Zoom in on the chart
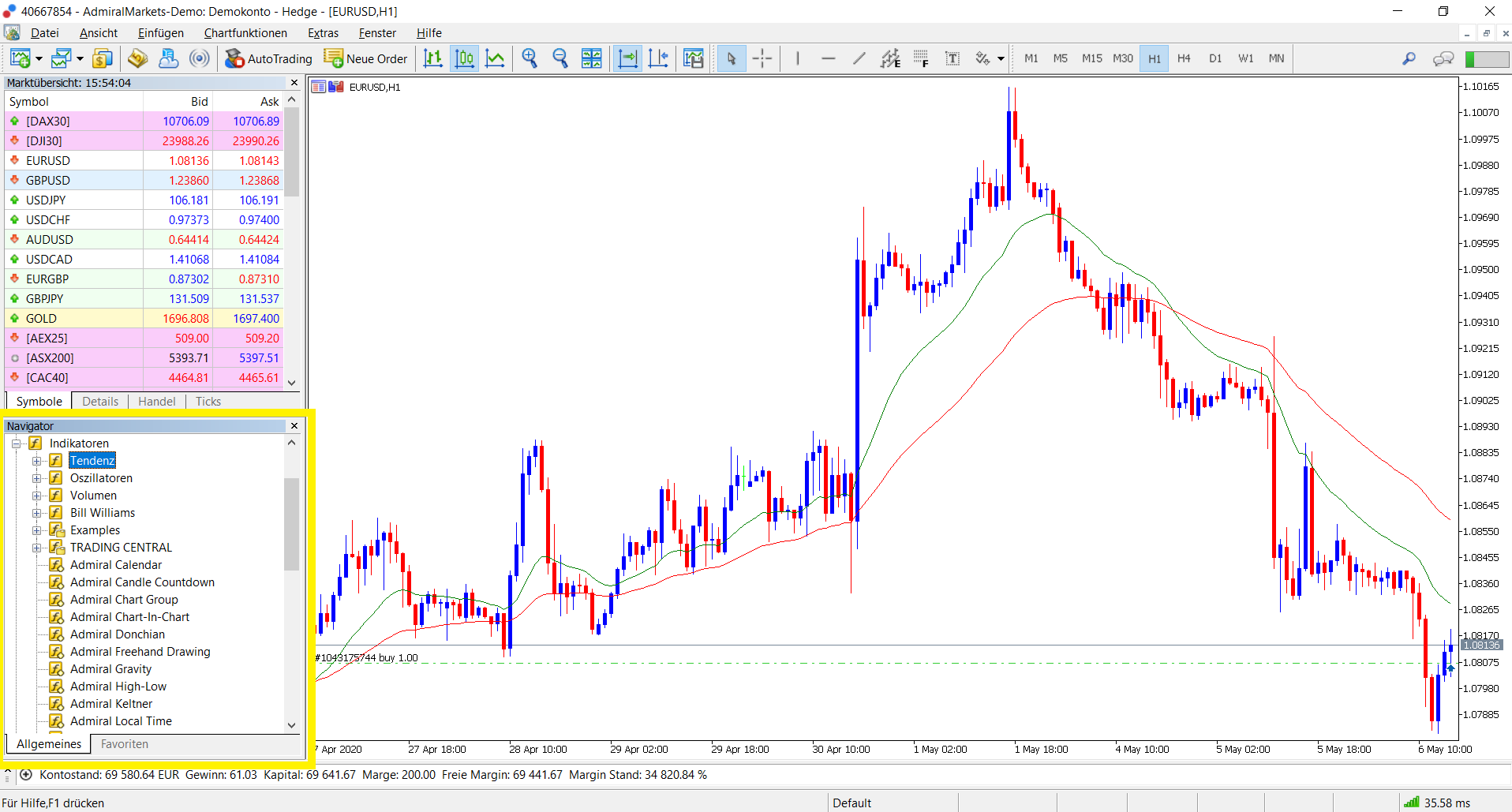The image size is (1512, 812). click(530, 58)
